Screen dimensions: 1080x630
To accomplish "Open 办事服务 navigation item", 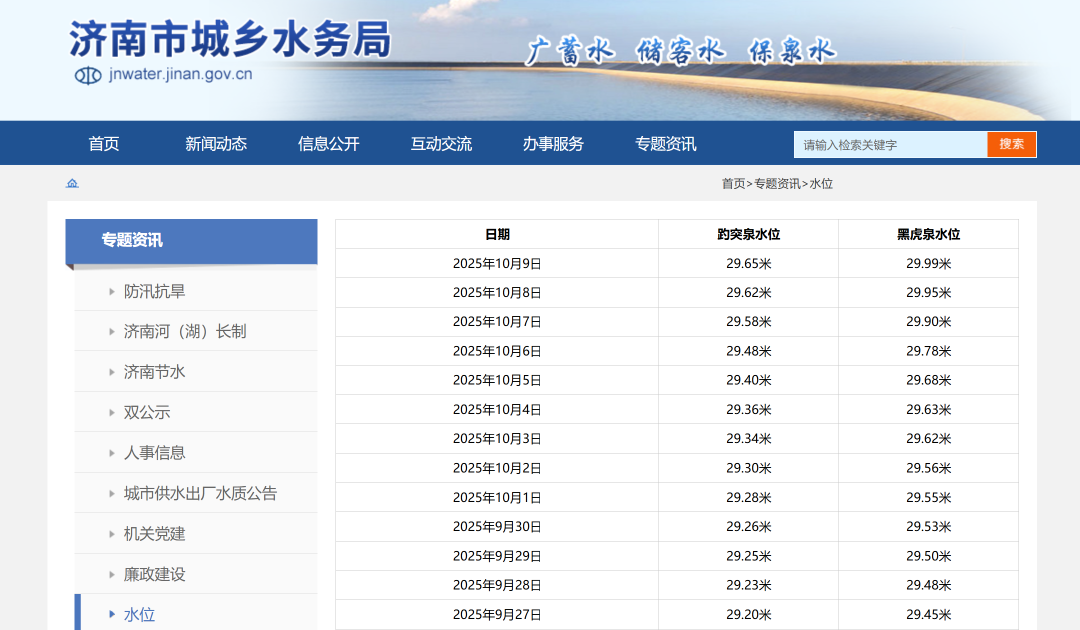I will pyautogui.click(x=553, y=144).
